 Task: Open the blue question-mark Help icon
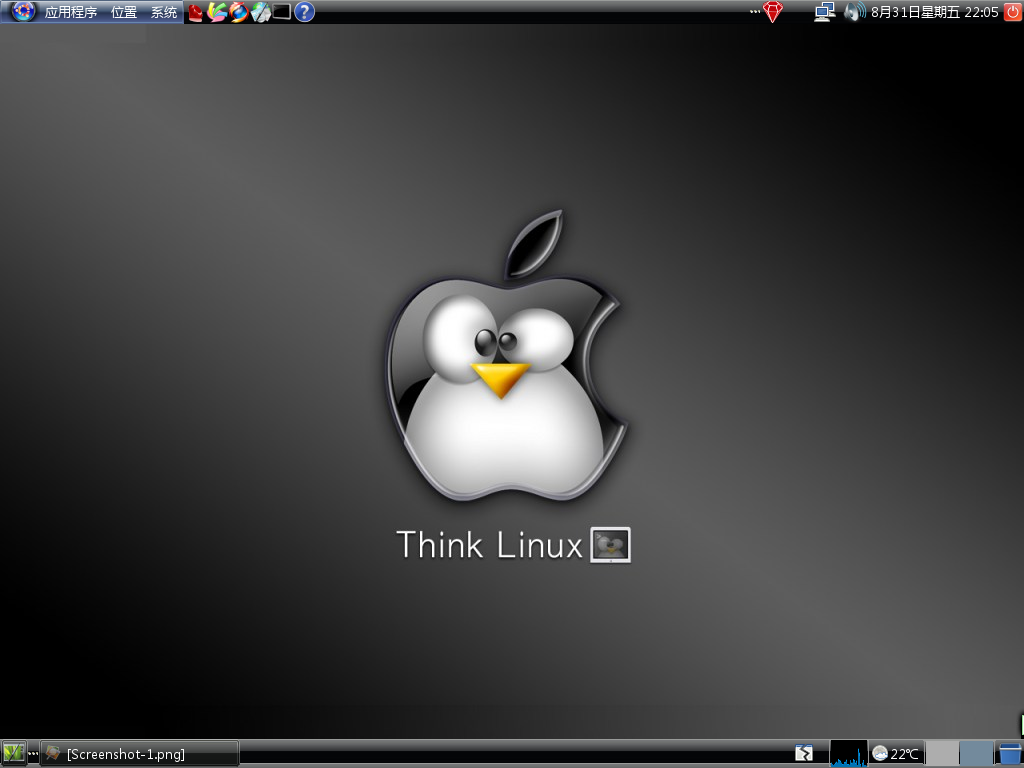(x=304, y=11)
